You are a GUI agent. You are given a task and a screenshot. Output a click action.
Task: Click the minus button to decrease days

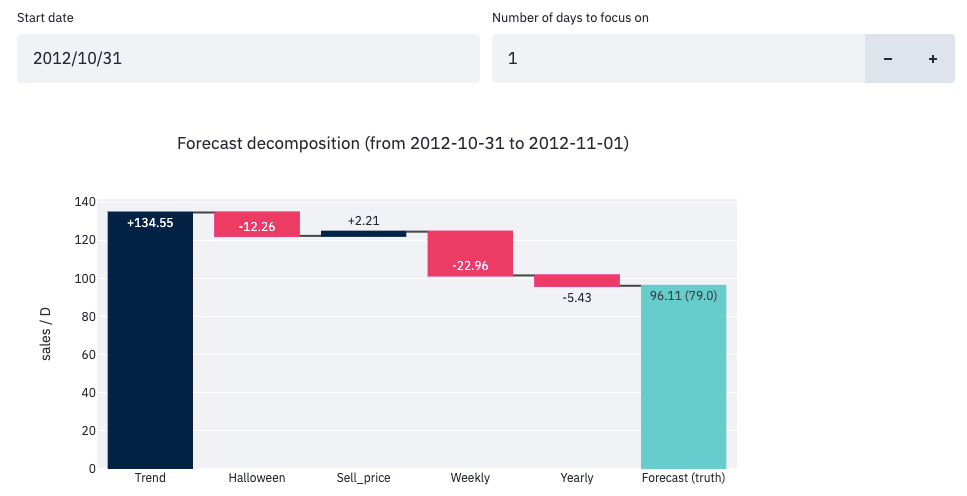(887, 59)
